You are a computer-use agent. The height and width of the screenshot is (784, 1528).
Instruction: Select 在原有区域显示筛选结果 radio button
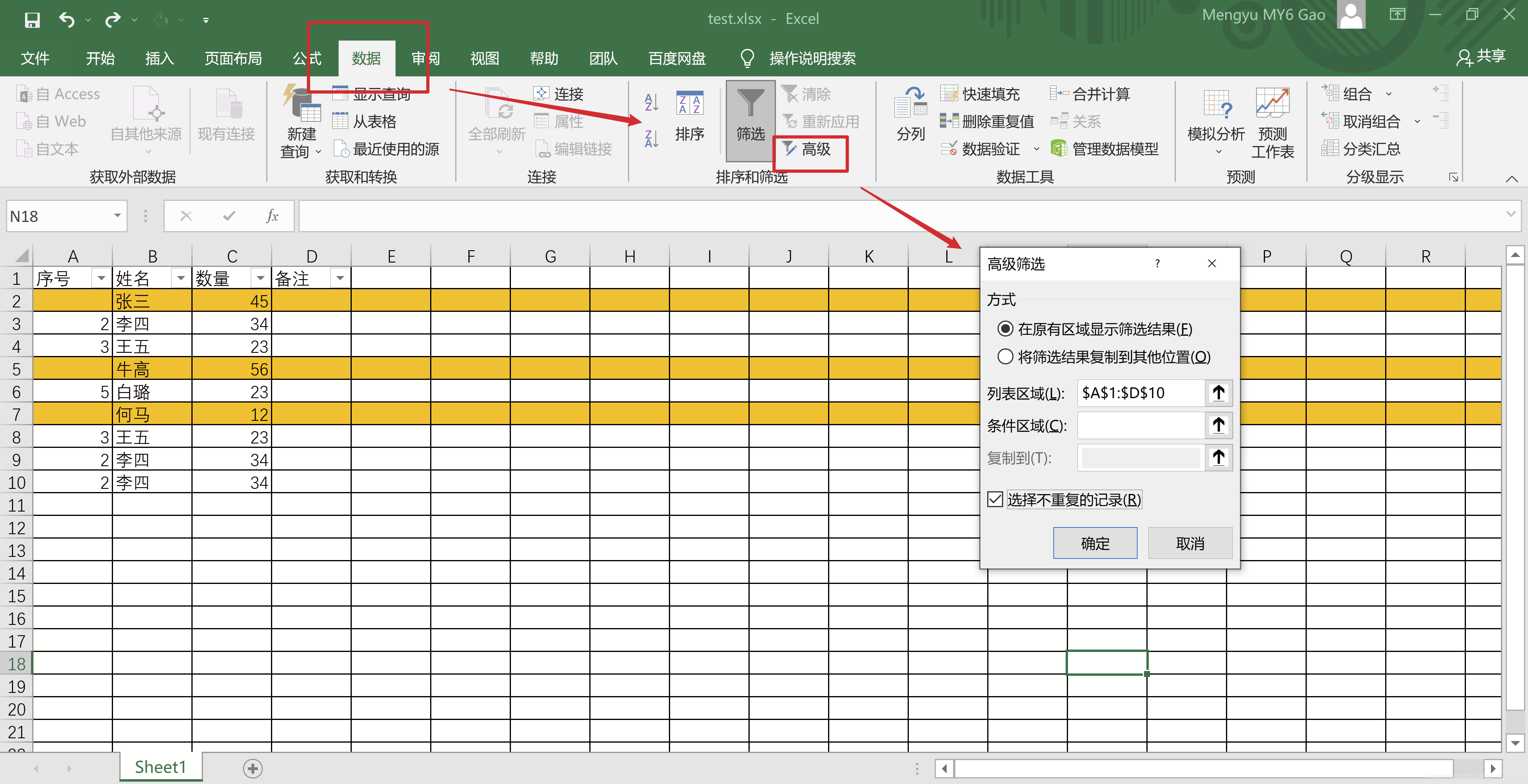click(x=1005, y=329)
